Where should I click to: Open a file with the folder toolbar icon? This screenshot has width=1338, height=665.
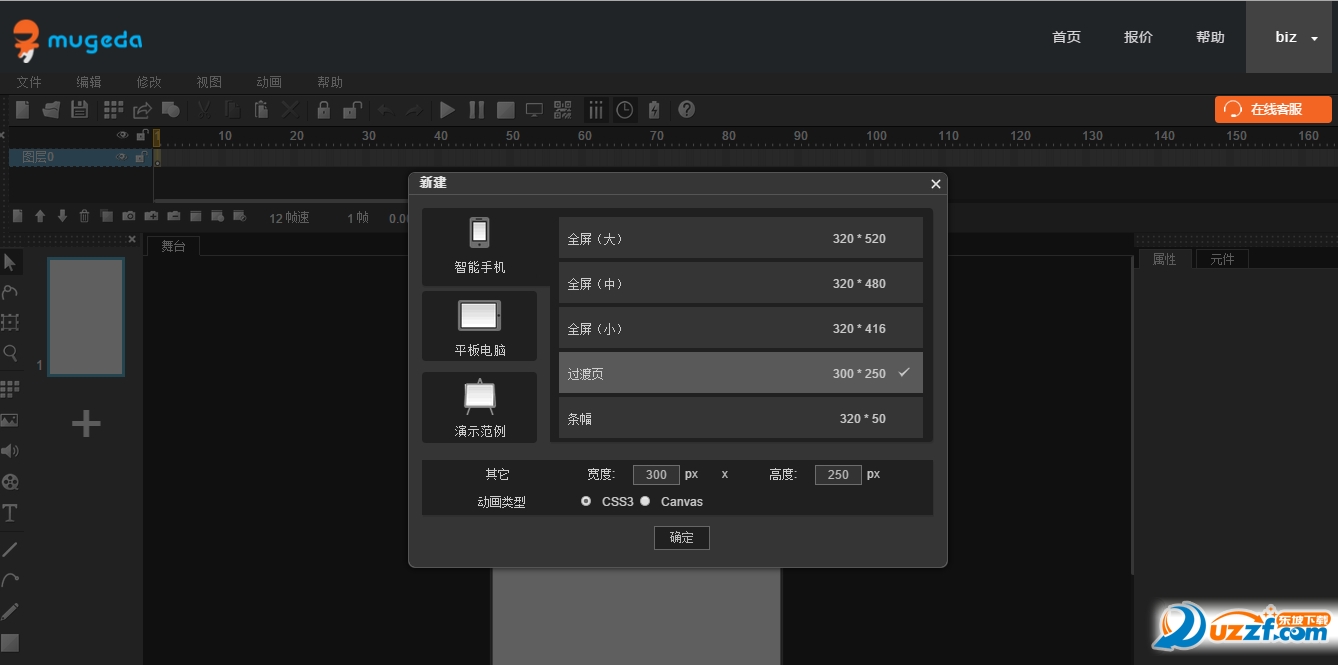(51, 110)
